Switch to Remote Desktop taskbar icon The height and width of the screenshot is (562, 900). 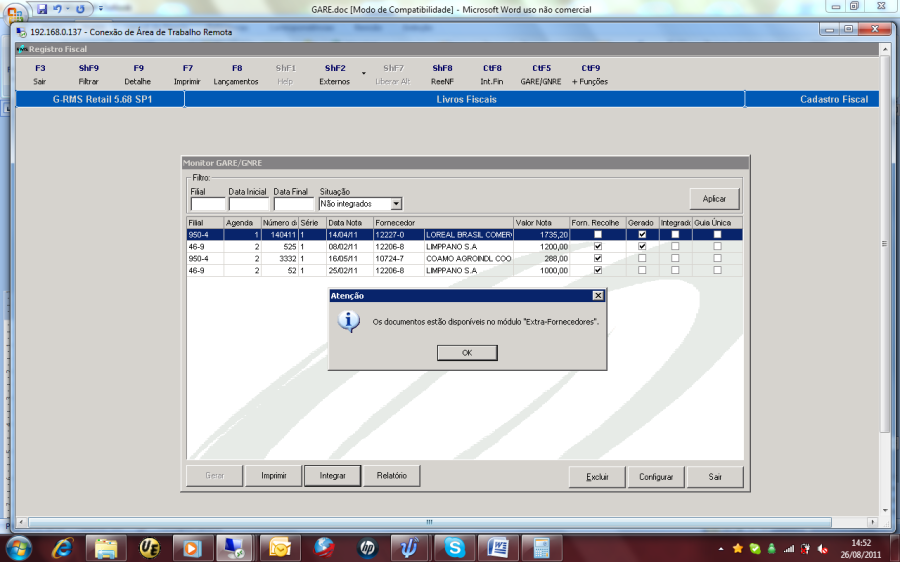tap(235, 548)
